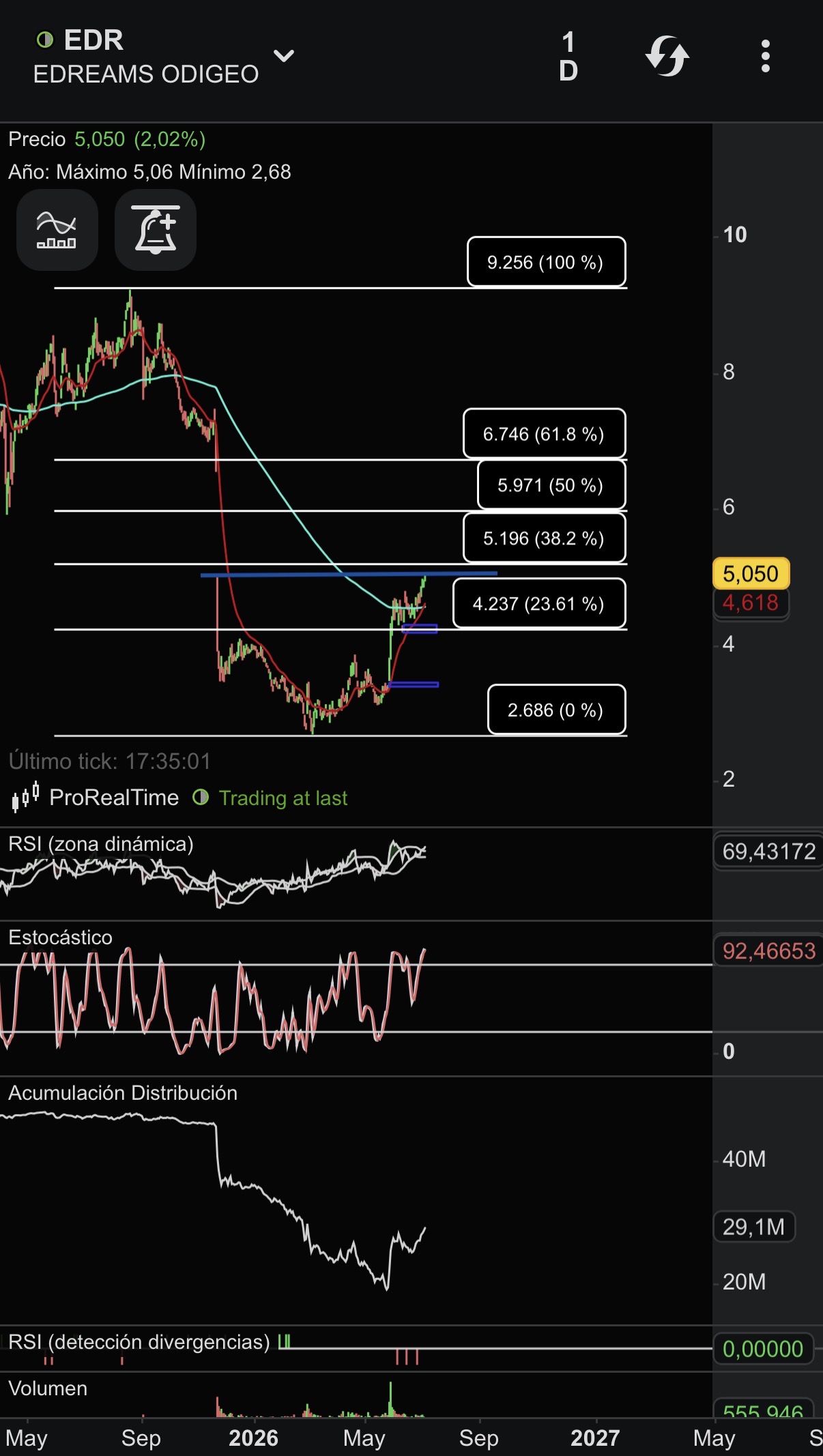The width and height of the screenshot is (823, 1456).
Task: Tap Último tick: 17:35:01 text
Action: pos(110,761)
